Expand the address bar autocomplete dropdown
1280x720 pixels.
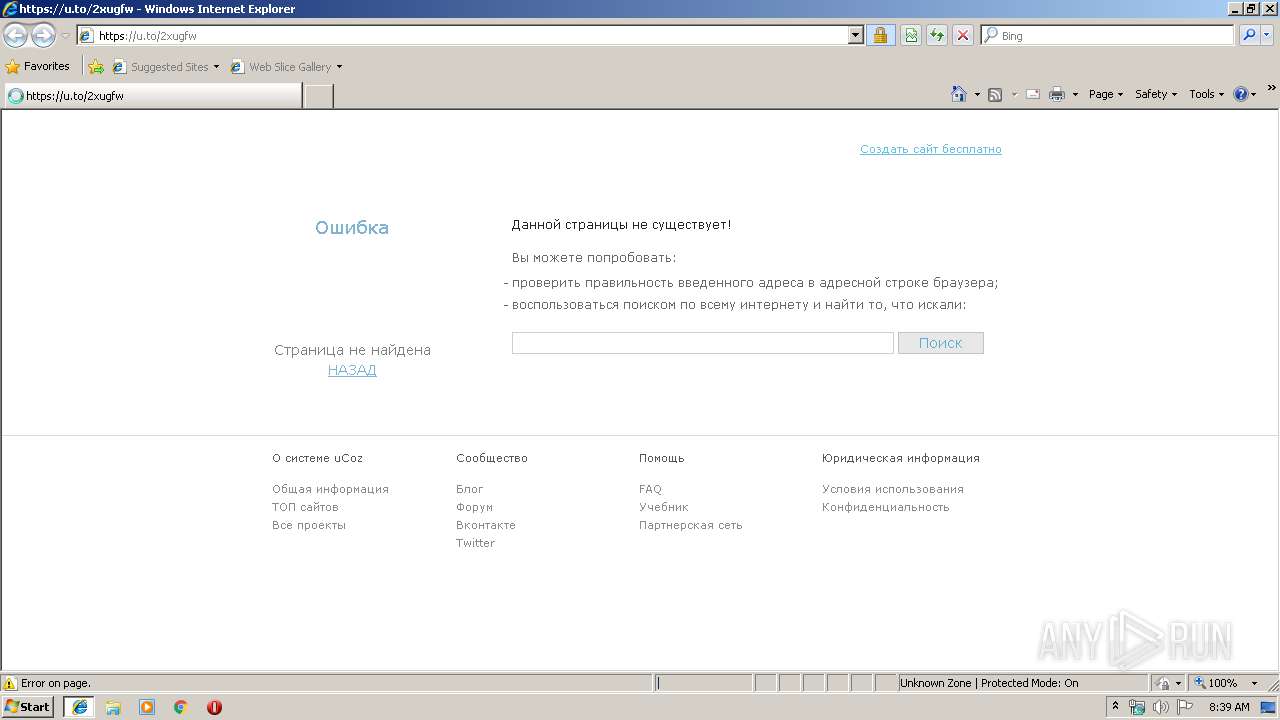856,35
